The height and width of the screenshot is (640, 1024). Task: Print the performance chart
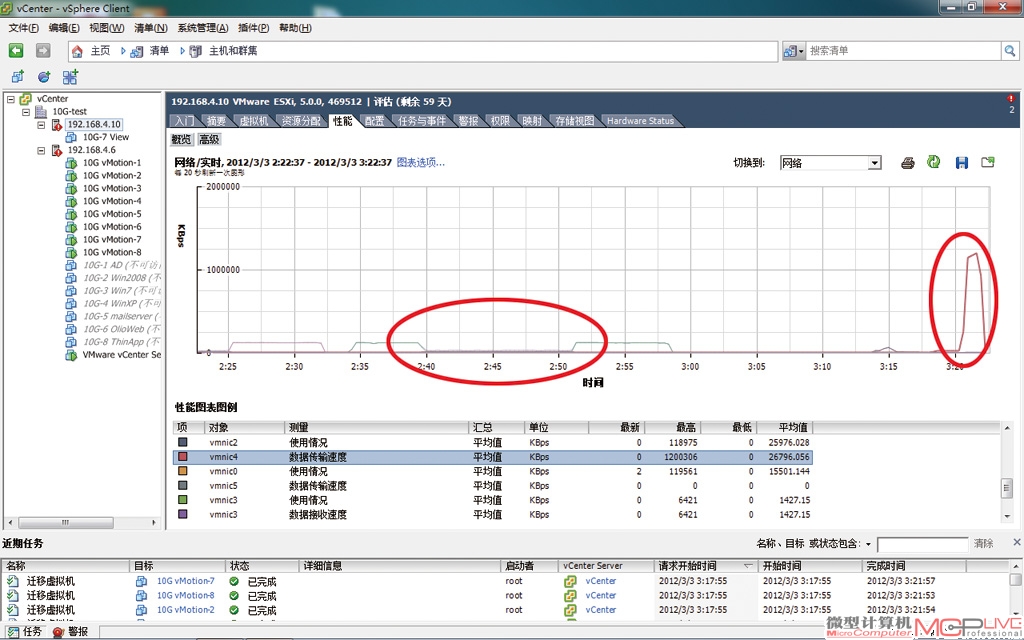coord(908,163)
